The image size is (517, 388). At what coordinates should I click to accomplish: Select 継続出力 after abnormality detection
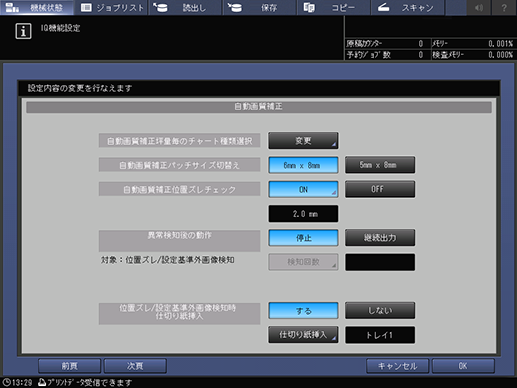click(380, 238)
